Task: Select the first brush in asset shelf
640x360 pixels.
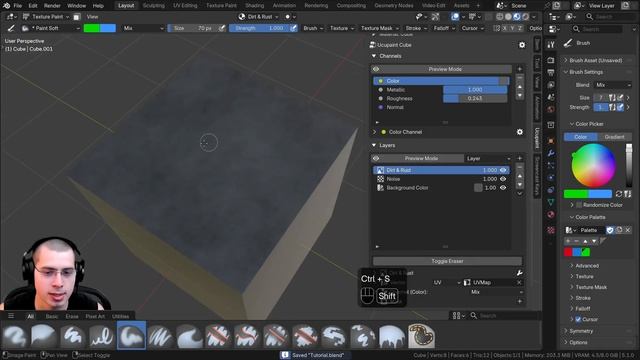Action: coord(15,336)
